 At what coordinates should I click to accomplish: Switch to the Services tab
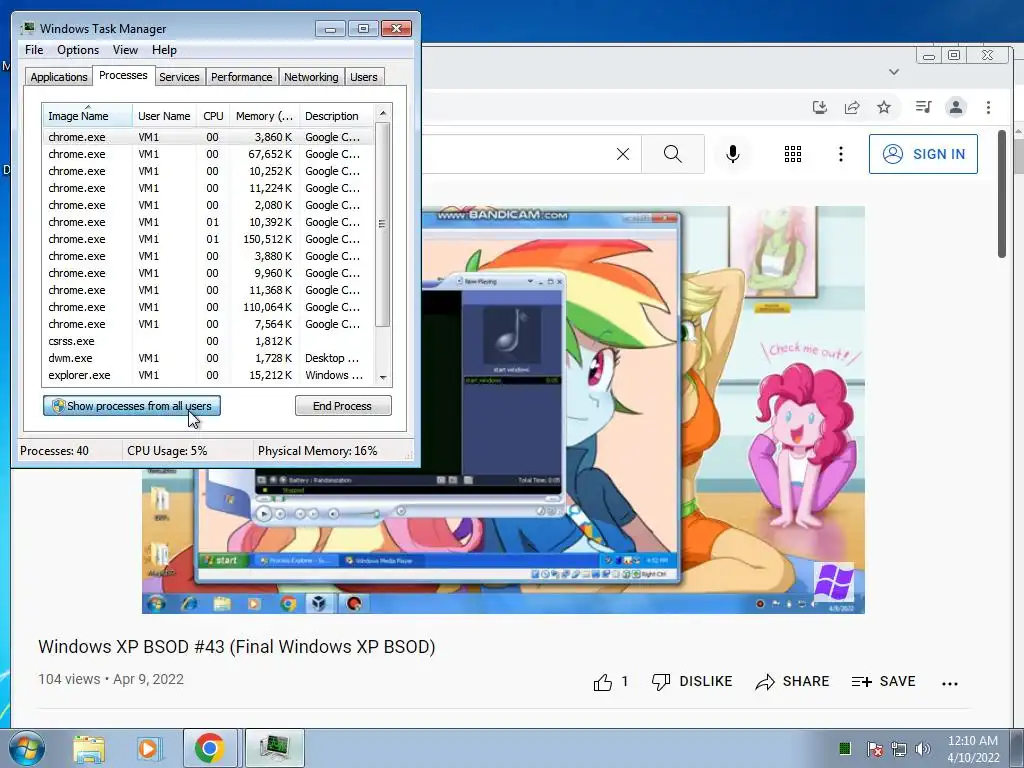179,77
